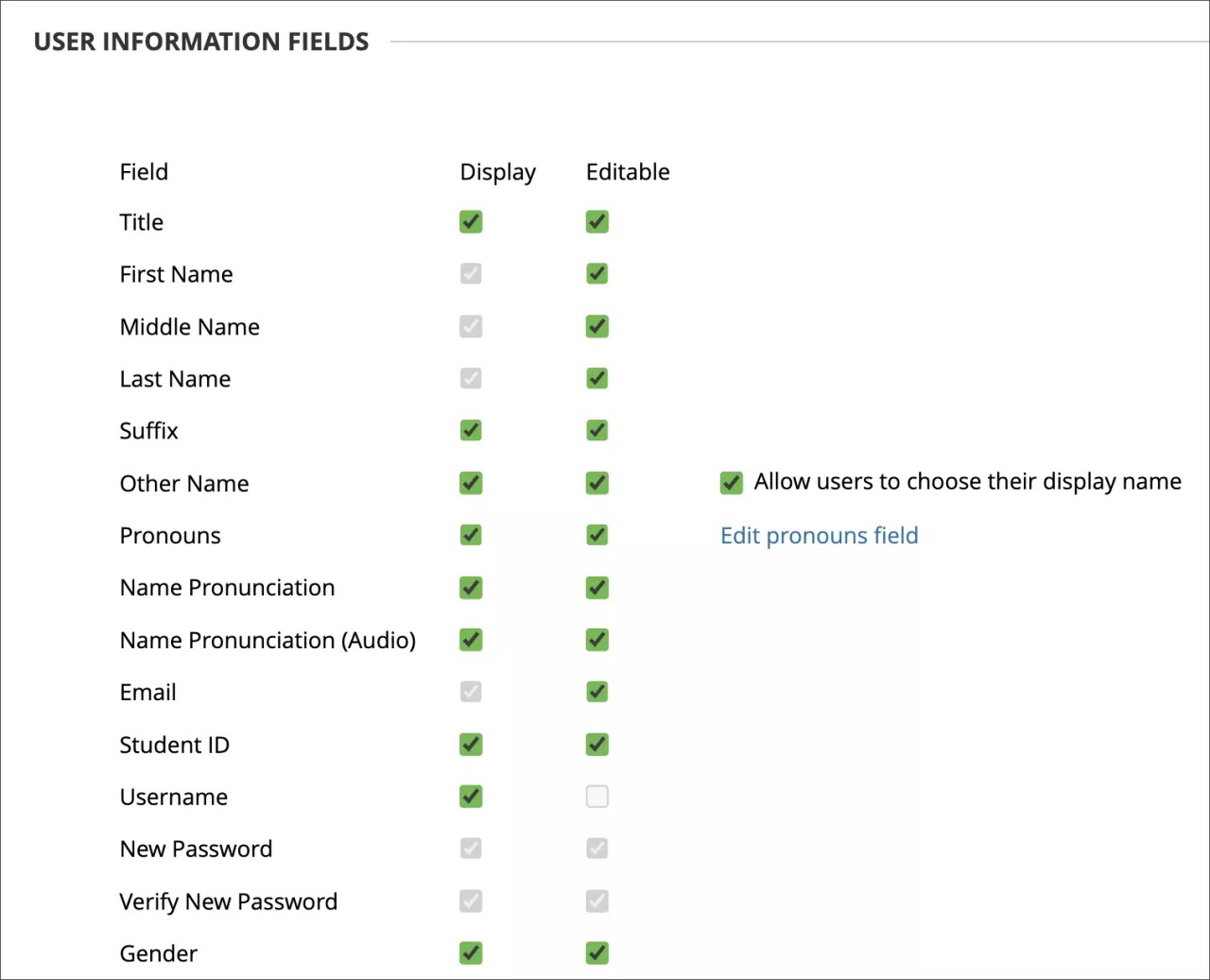Uncheck Editable for Pronouns

[596, 535]
